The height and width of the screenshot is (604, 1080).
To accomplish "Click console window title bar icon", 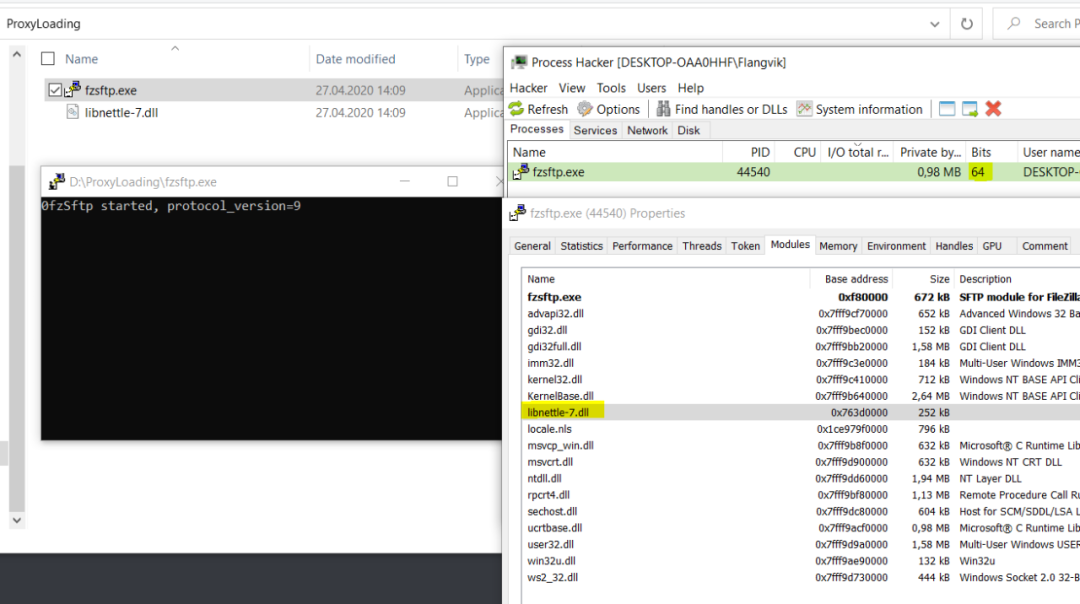I will tap(56, 182).
